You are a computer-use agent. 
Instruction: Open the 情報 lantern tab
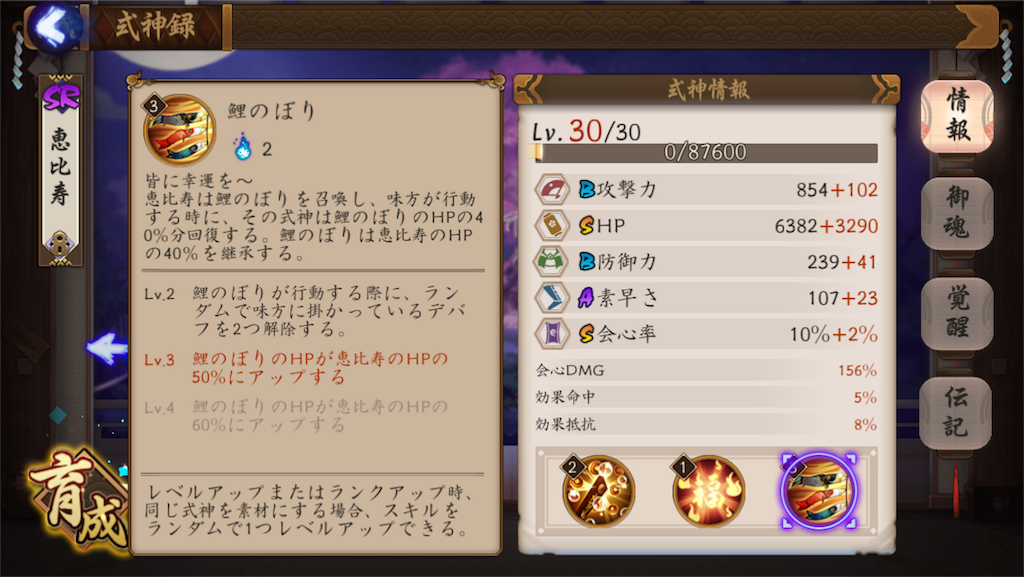[957, 116]
